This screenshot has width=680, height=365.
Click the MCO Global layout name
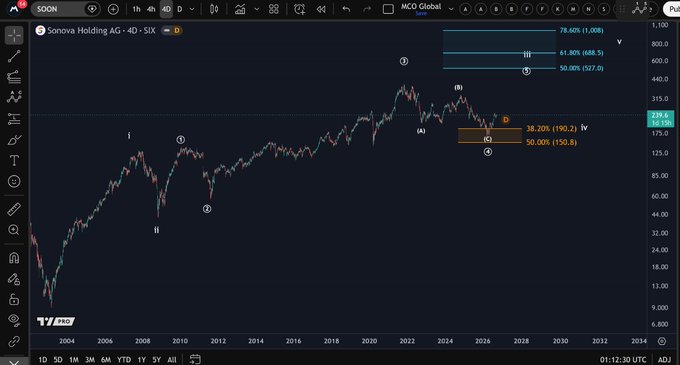click(x=421, y=7)
